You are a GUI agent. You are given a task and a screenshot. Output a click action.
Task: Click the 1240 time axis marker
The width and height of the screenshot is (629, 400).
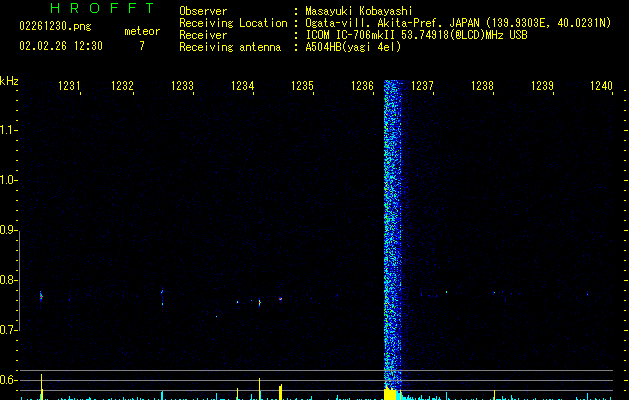(601, 85)
